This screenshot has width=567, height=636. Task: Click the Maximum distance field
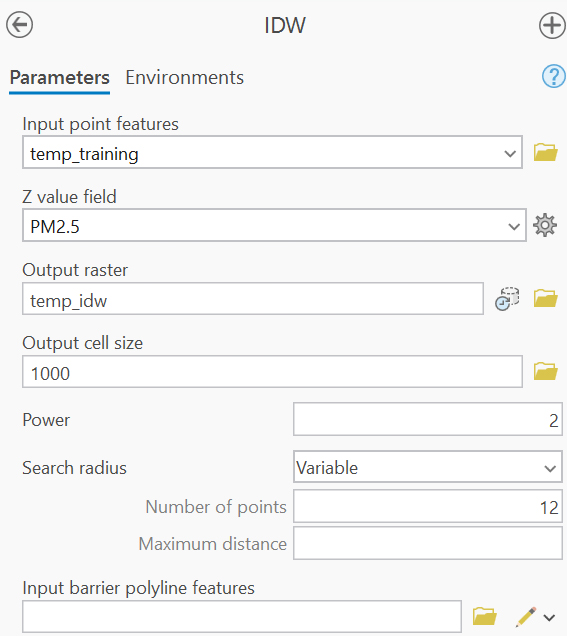(427, 543)
